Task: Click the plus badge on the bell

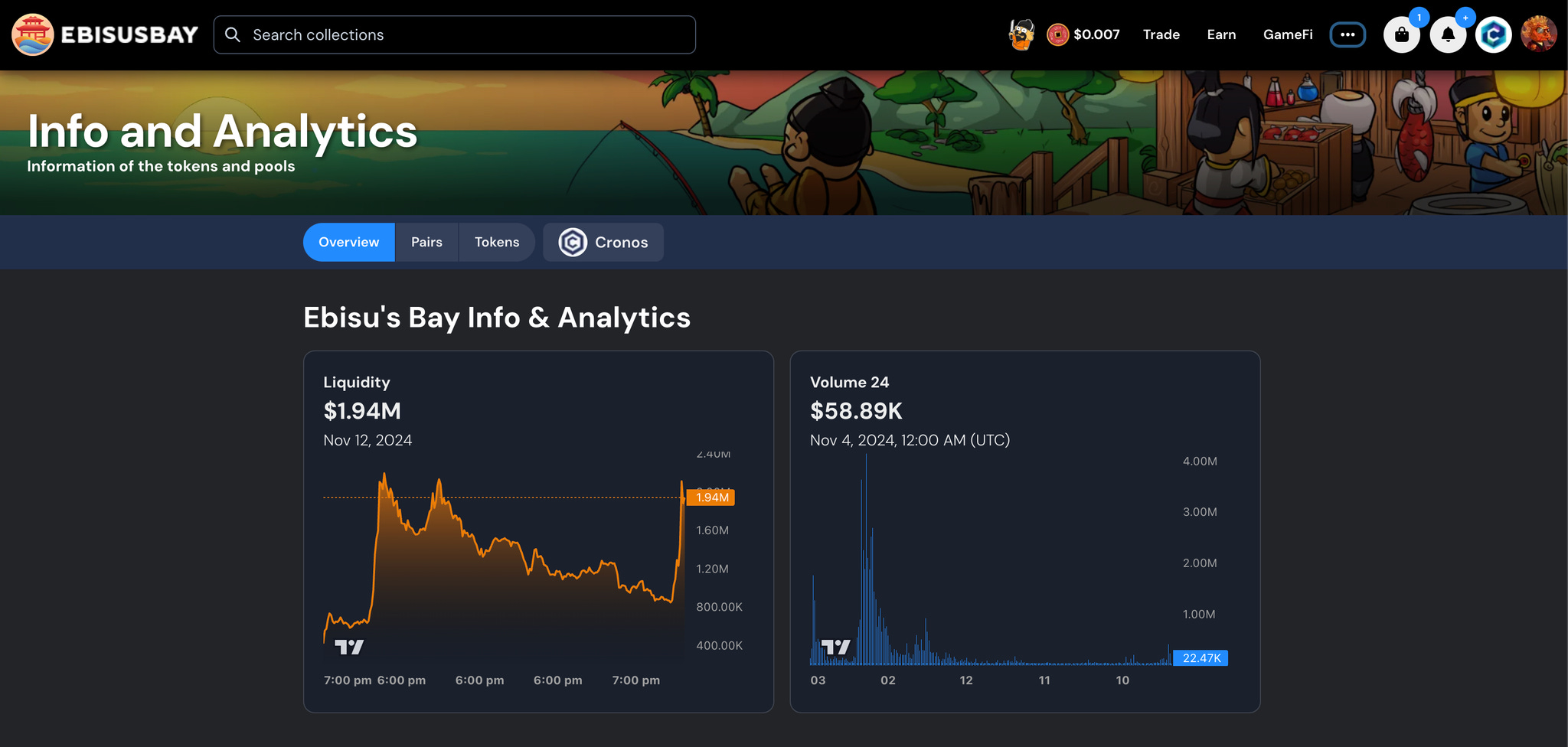Action: [x=1465, y=17]
